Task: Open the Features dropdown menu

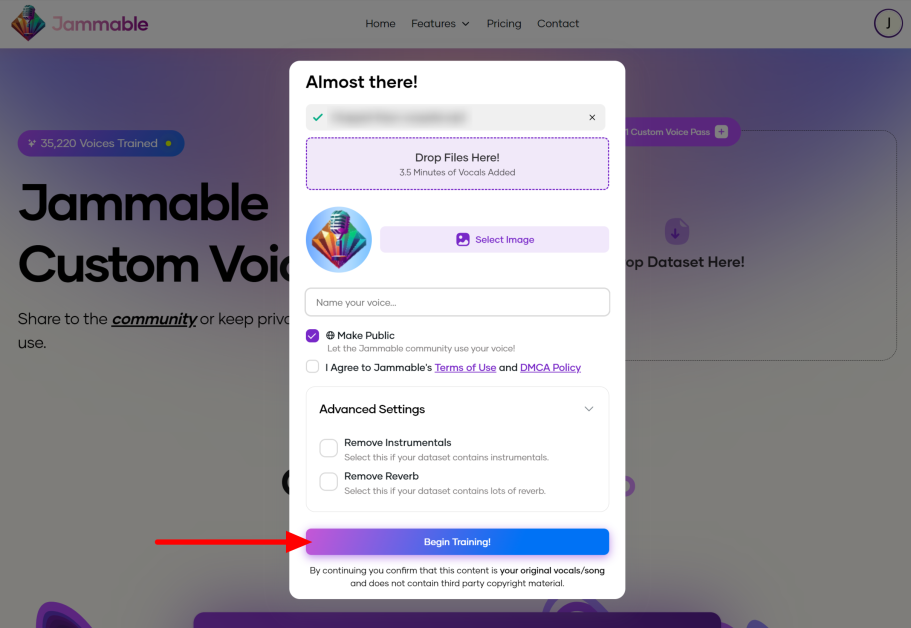Action: [x=440, y=24]
